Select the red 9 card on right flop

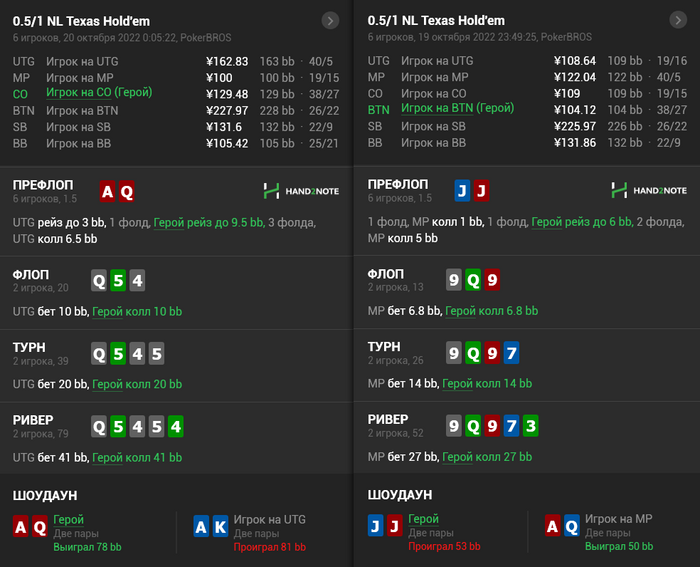(492, 280)
